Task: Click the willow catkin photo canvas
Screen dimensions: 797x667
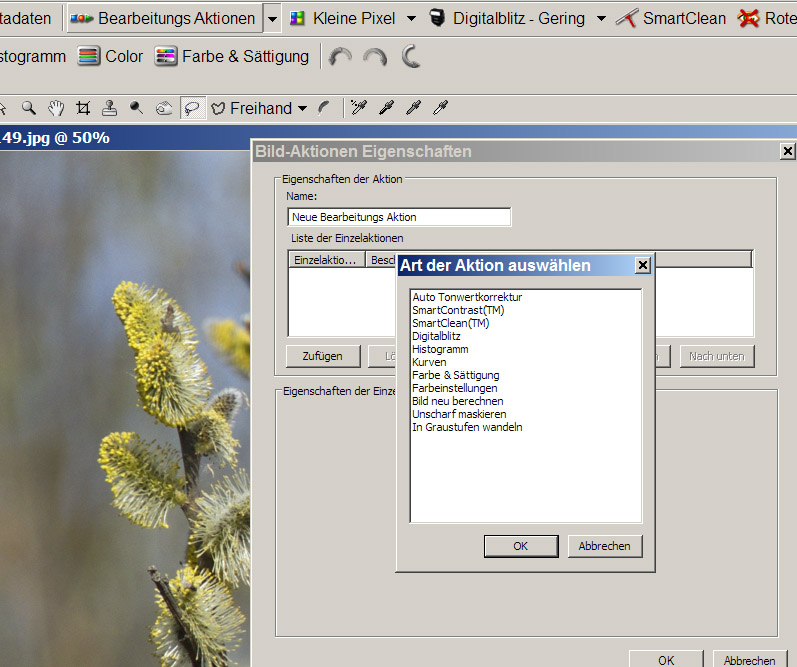Action: coord(125,408)
